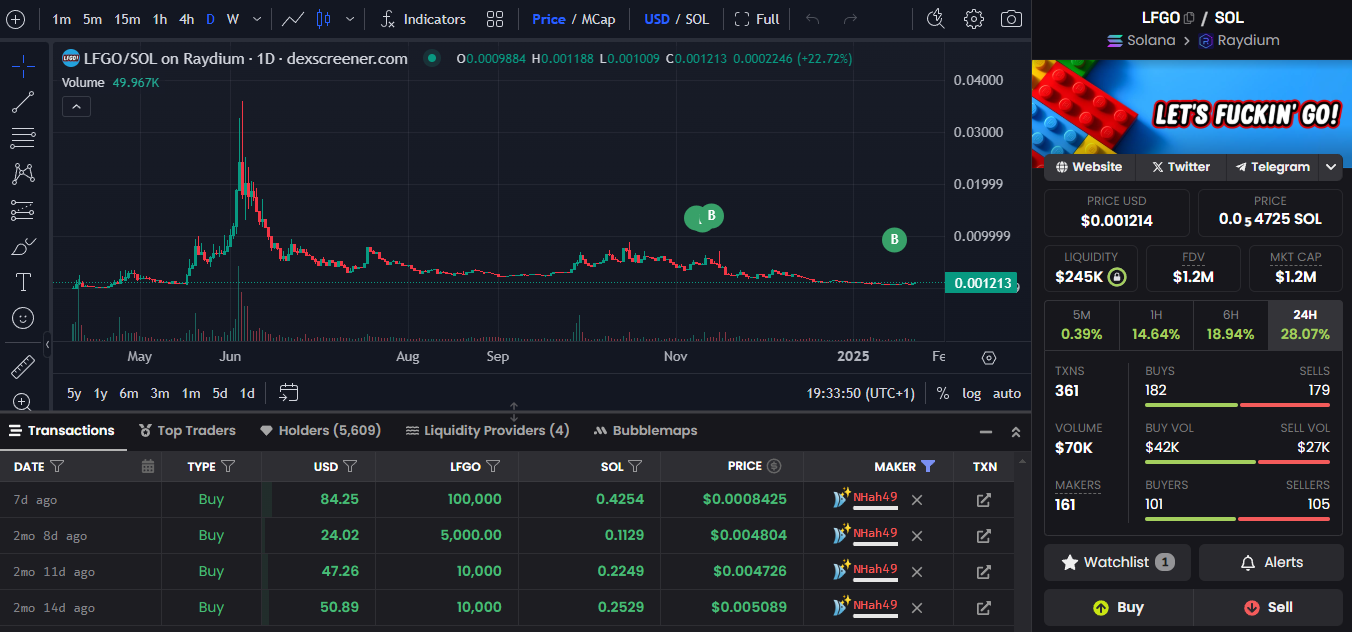Toggle price column dollar display

click(774, 466)
